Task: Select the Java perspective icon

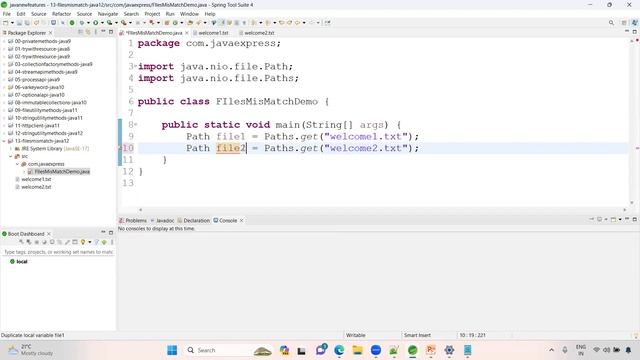Action: 634,23
